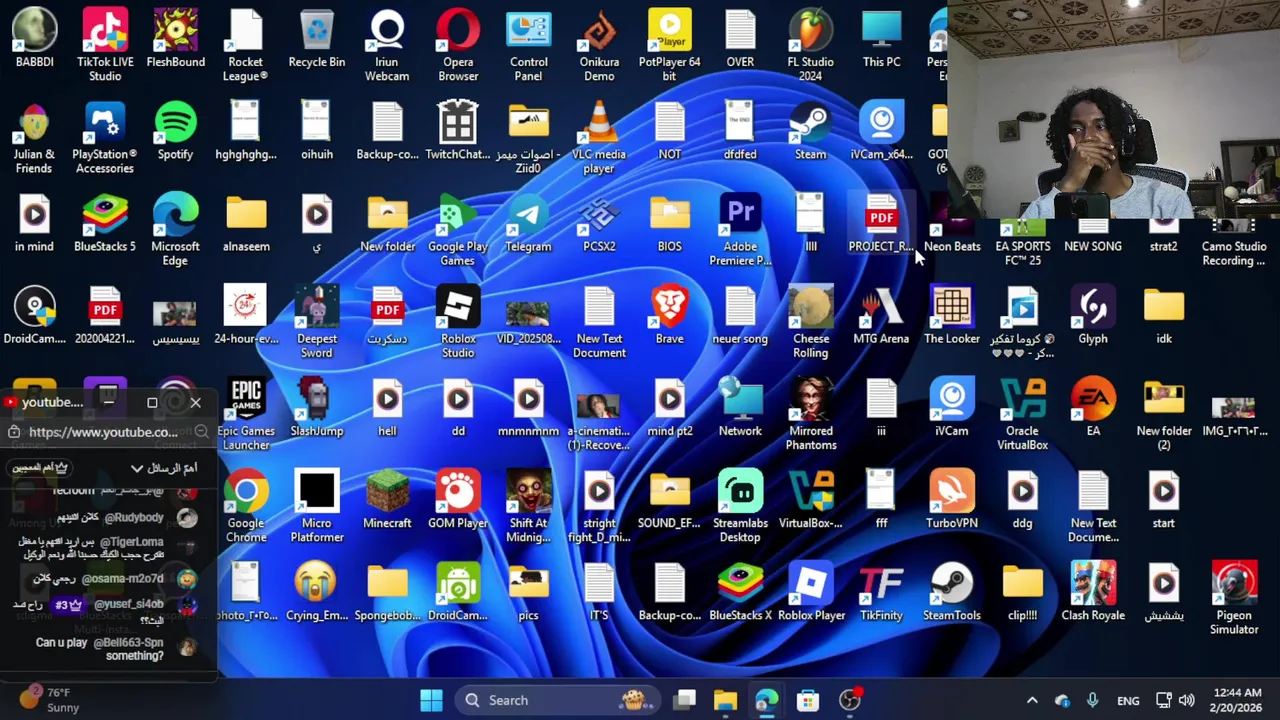Click the top fans crown button in chat
Screen dimensions: 1280x720
point(40,468)
